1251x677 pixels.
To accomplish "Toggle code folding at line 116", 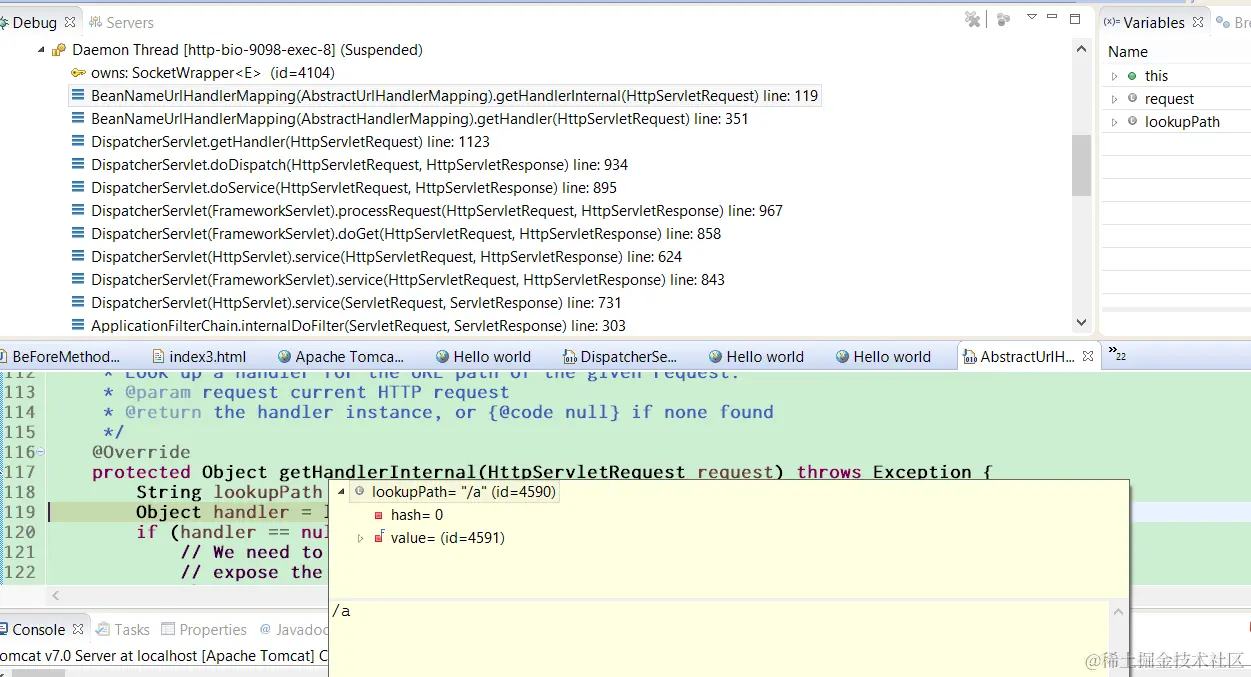I will (x=40, y=452).
